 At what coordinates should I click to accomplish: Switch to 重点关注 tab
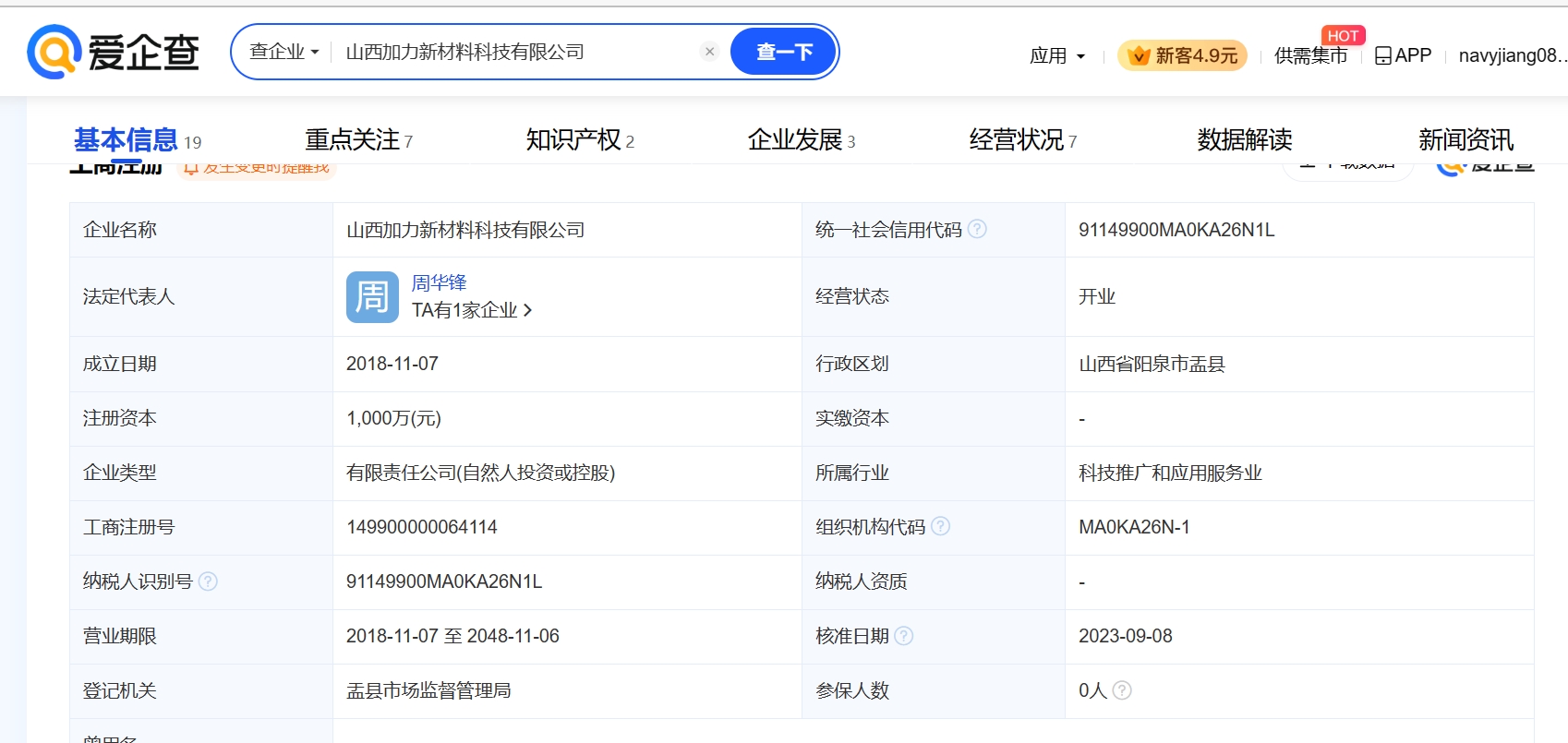(358, 140)
